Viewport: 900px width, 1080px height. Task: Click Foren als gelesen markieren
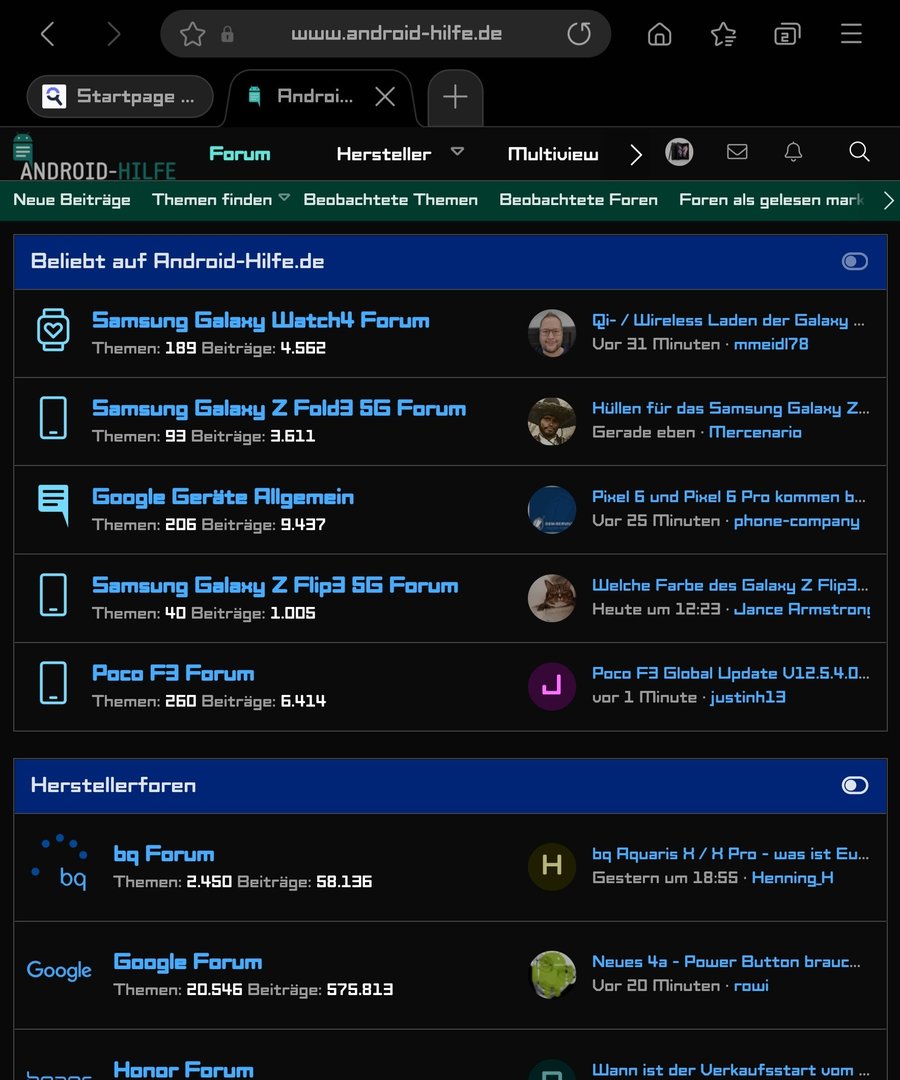[x=771, y=200]
